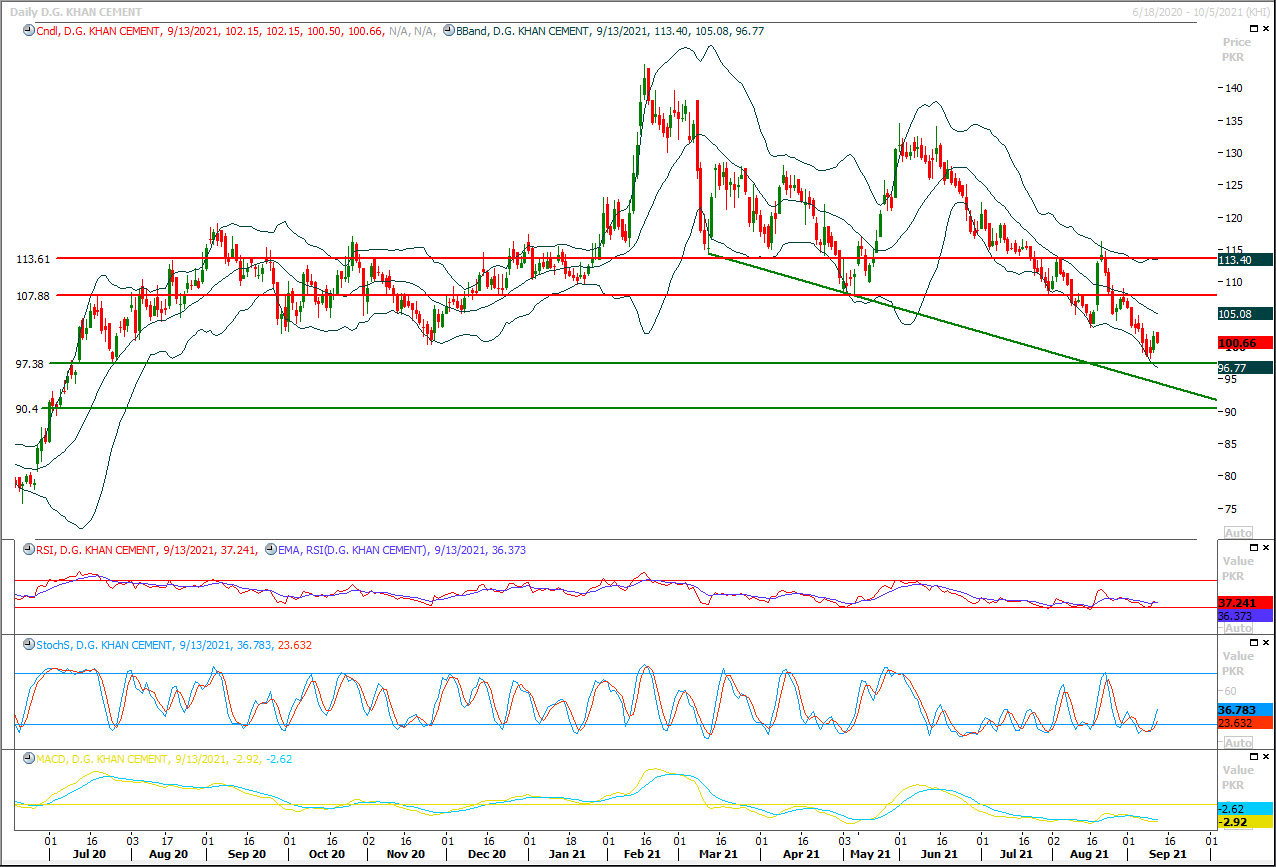
Task: Click the yellow -2.92 MACD value tag
Action: 1245,821
